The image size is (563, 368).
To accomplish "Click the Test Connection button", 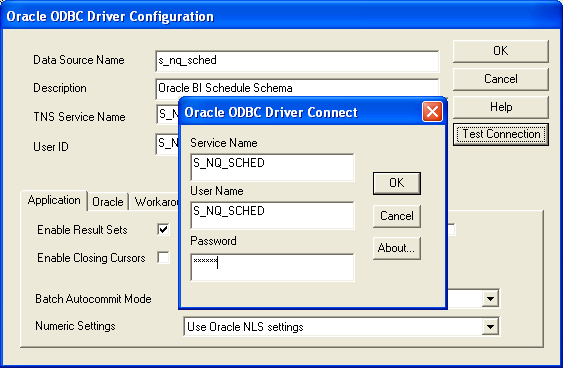I will 501,134.
